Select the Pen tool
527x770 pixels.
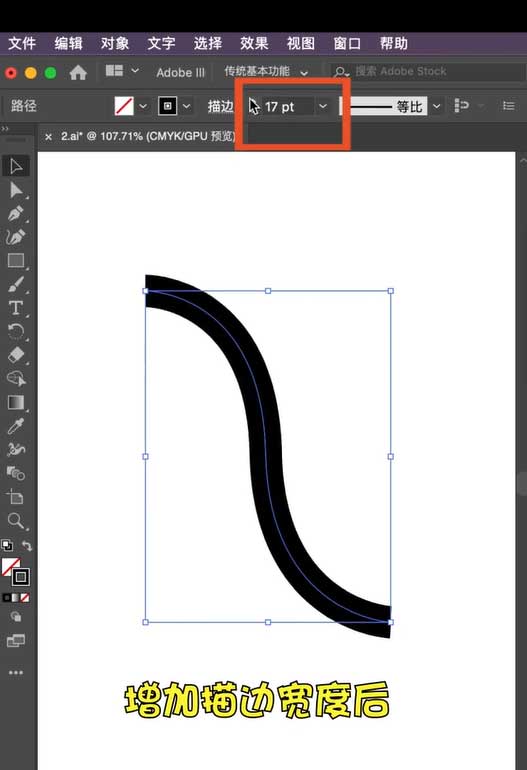(16, 214)
